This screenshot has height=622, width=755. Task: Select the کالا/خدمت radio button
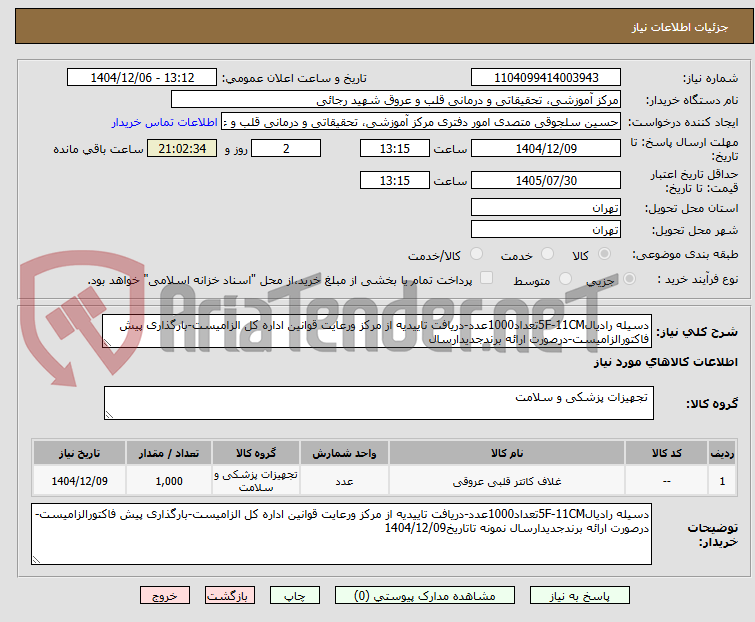tap(476, 254)
